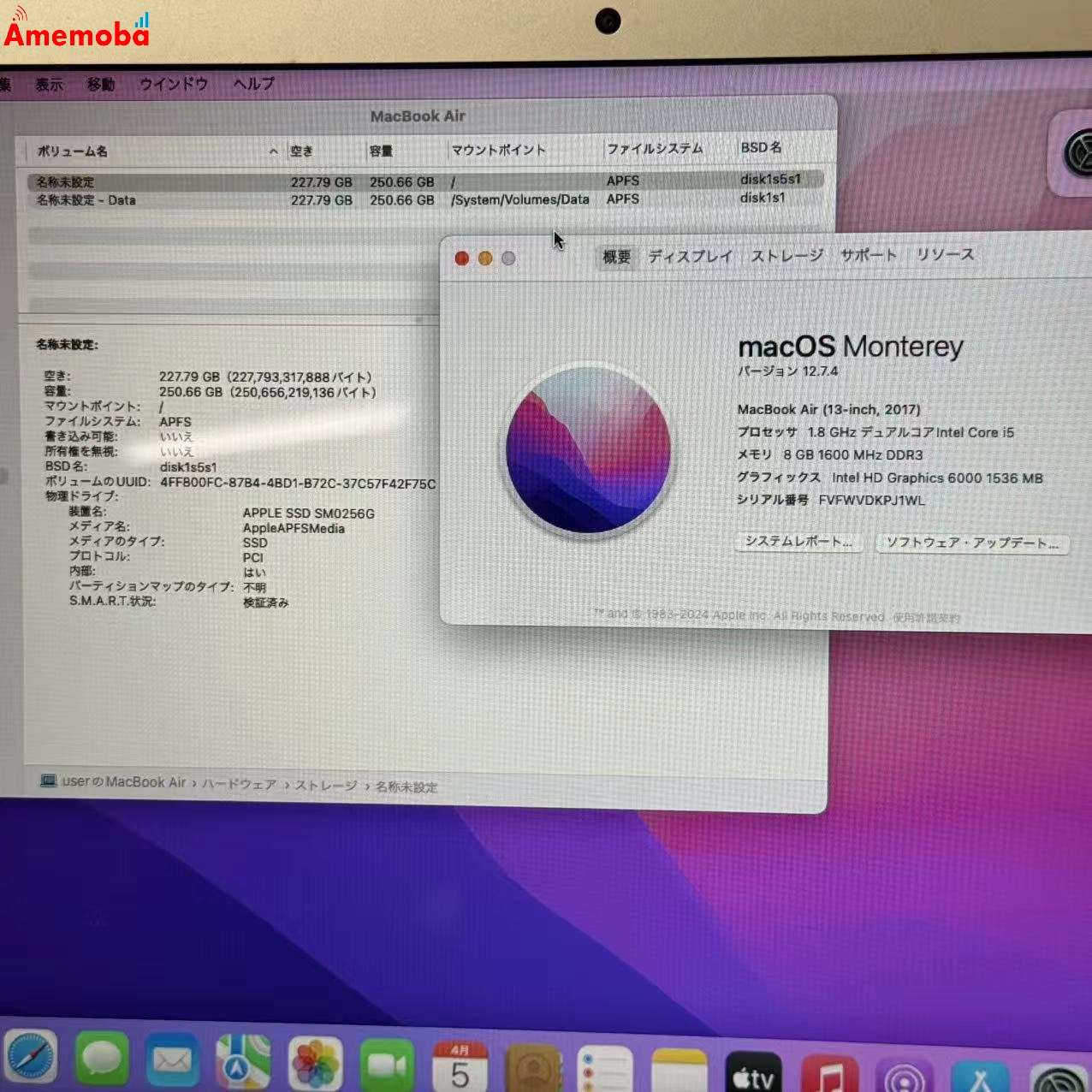This screenshot has width=1092, height=1092.
Task: Switch to the ストレージ tab
Action: point(786,255)
